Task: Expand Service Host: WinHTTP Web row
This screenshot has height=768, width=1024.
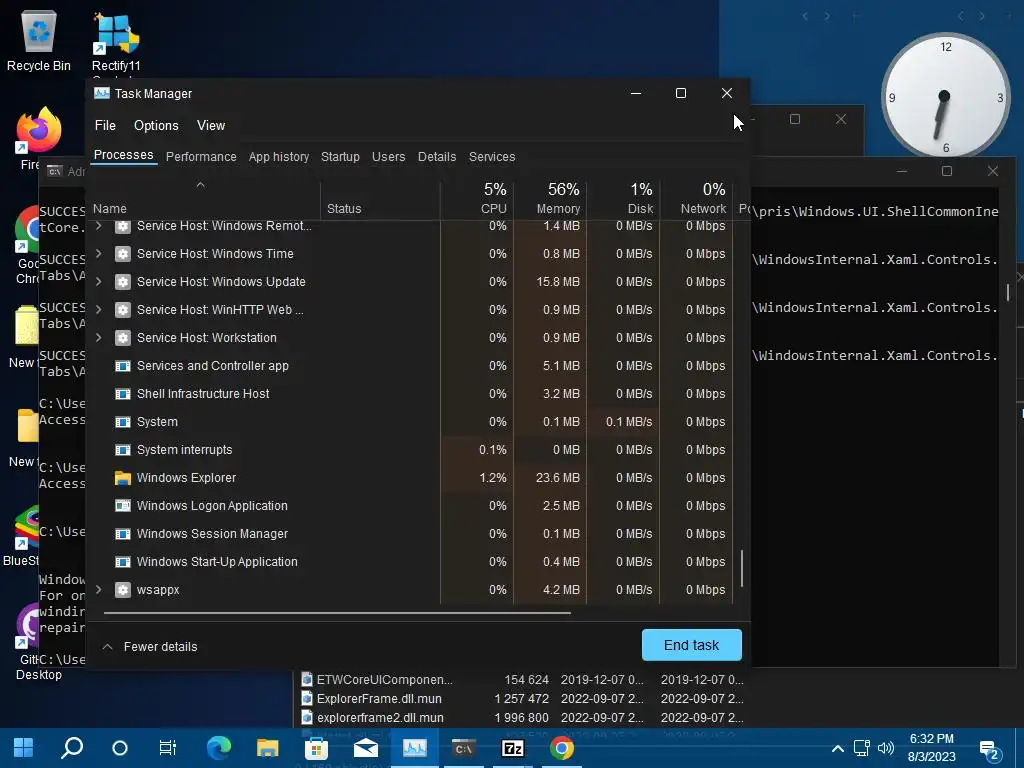Action: pos(99,310)
